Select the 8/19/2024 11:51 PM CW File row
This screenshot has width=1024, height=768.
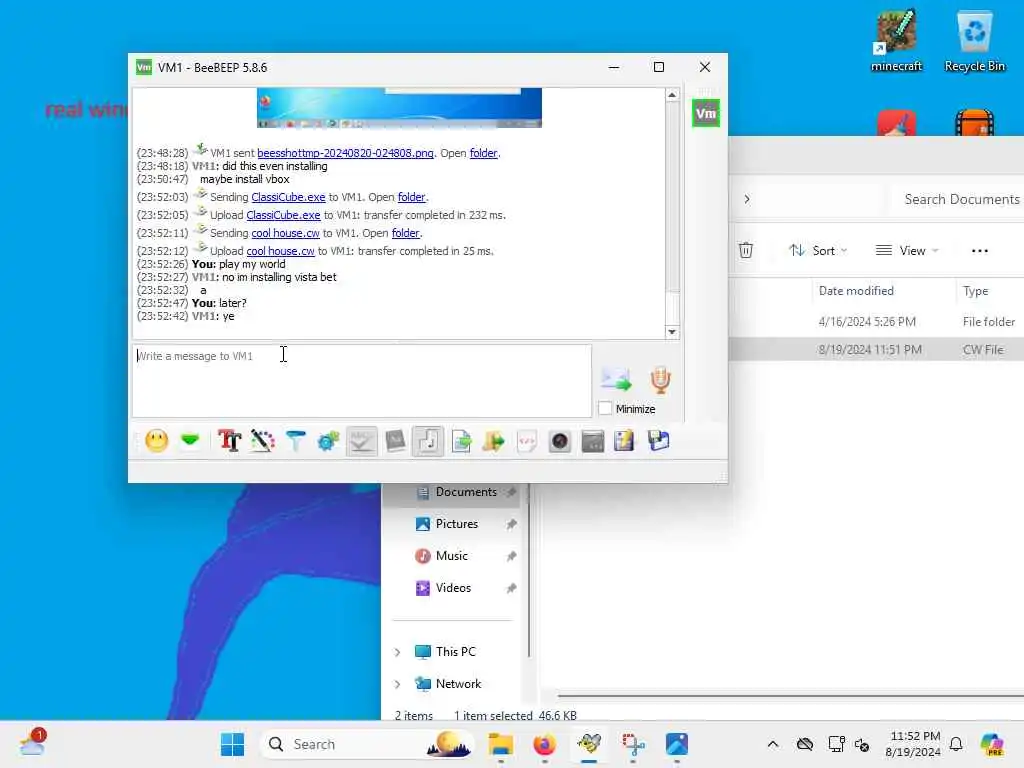(x=876, y=350)
